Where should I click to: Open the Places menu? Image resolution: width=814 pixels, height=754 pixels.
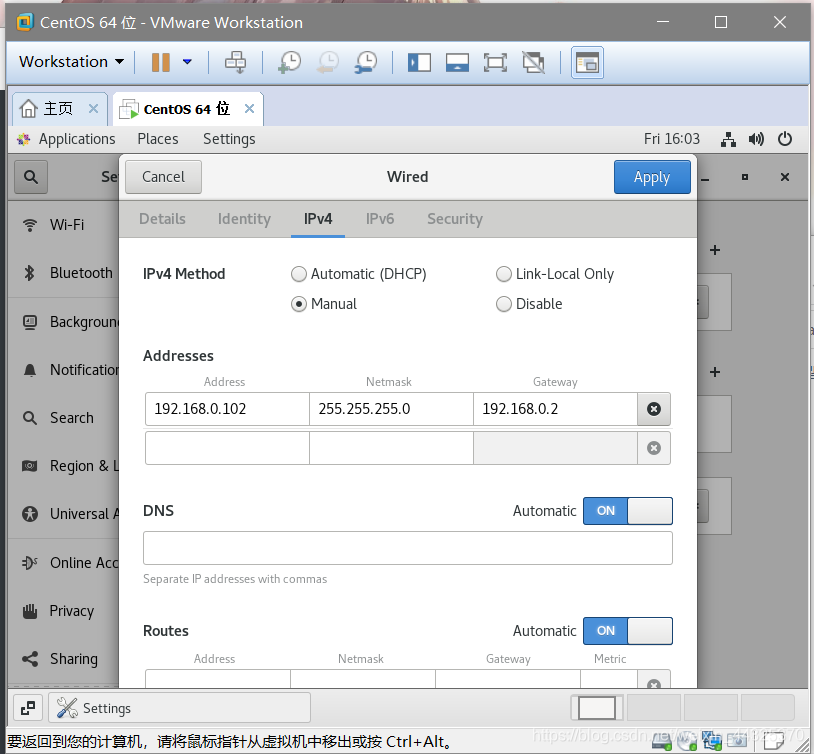pyautogui.click(x=158, y=139)
